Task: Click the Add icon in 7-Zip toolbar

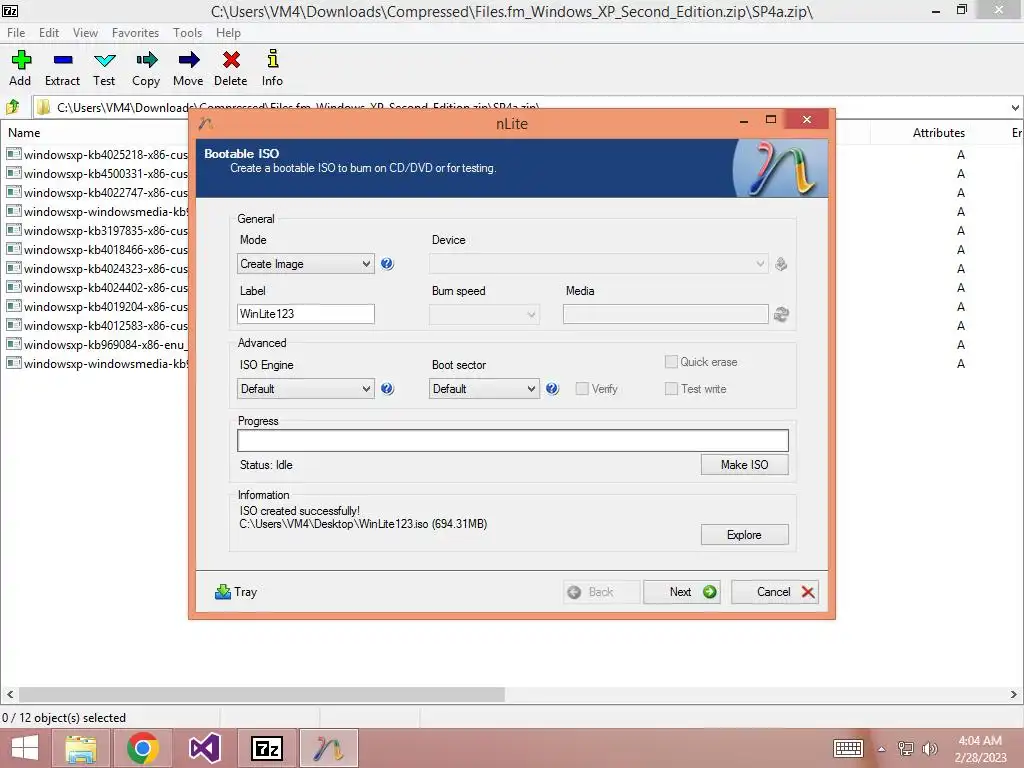Action: pos(20,68)
